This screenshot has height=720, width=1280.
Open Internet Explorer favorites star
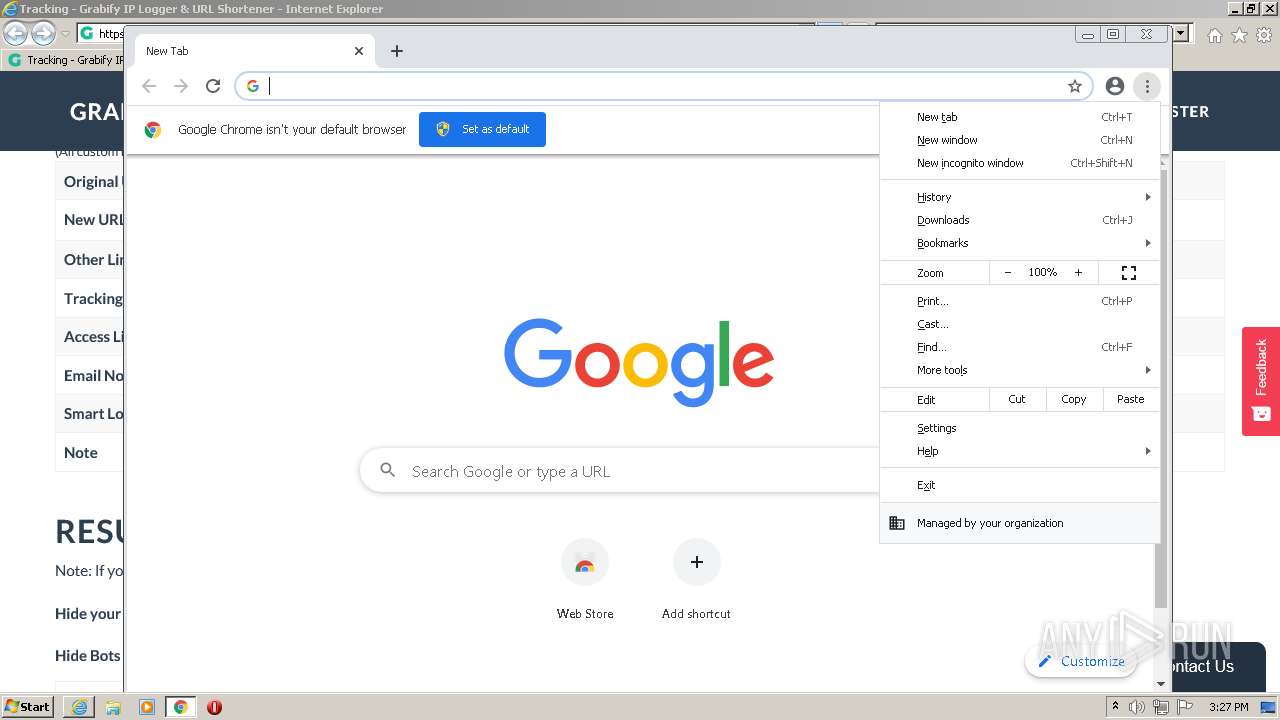[x=1239, y=35]
